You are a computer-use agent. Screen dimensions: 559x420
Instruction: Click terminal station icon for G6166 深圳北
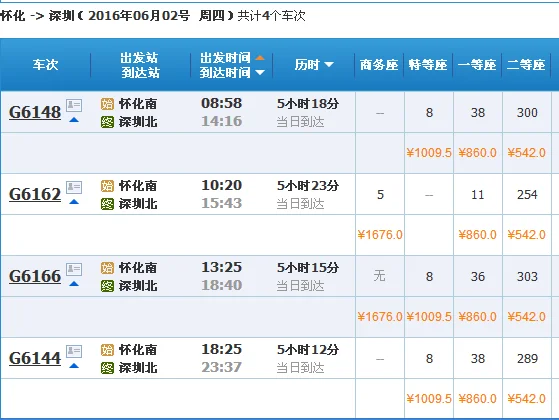[x=107, y=286]
